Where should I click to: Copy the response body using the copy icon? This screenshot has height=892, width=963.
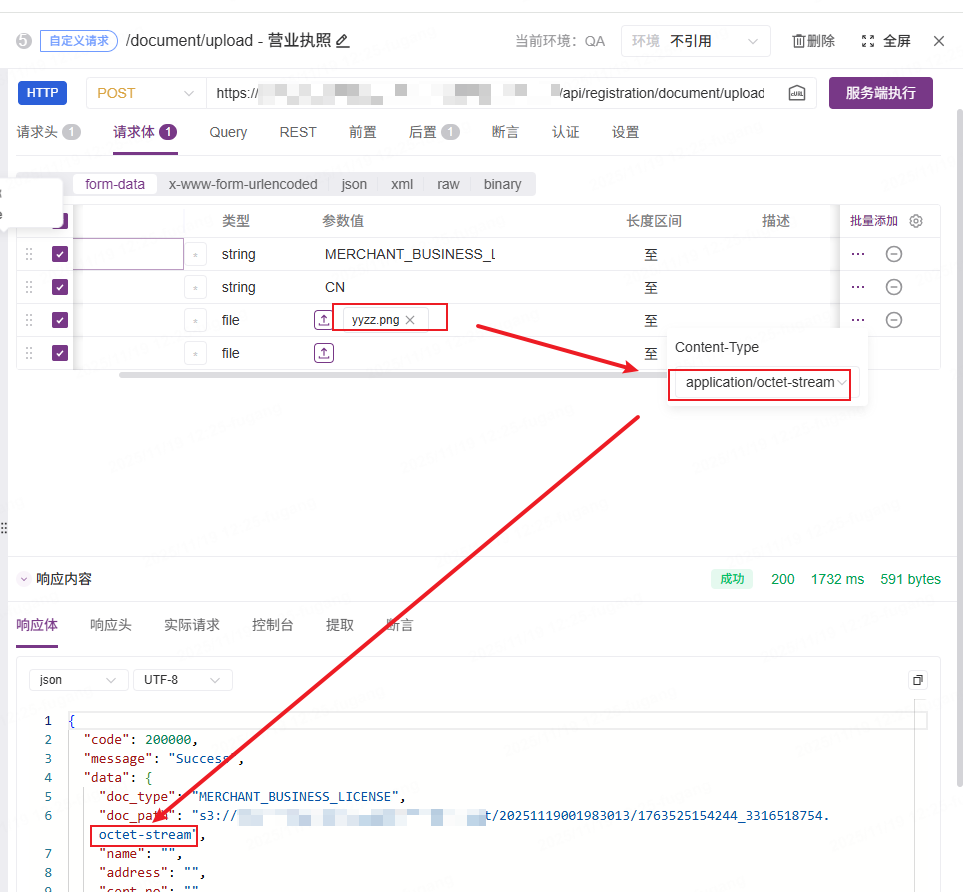click(x=917, y=680)
